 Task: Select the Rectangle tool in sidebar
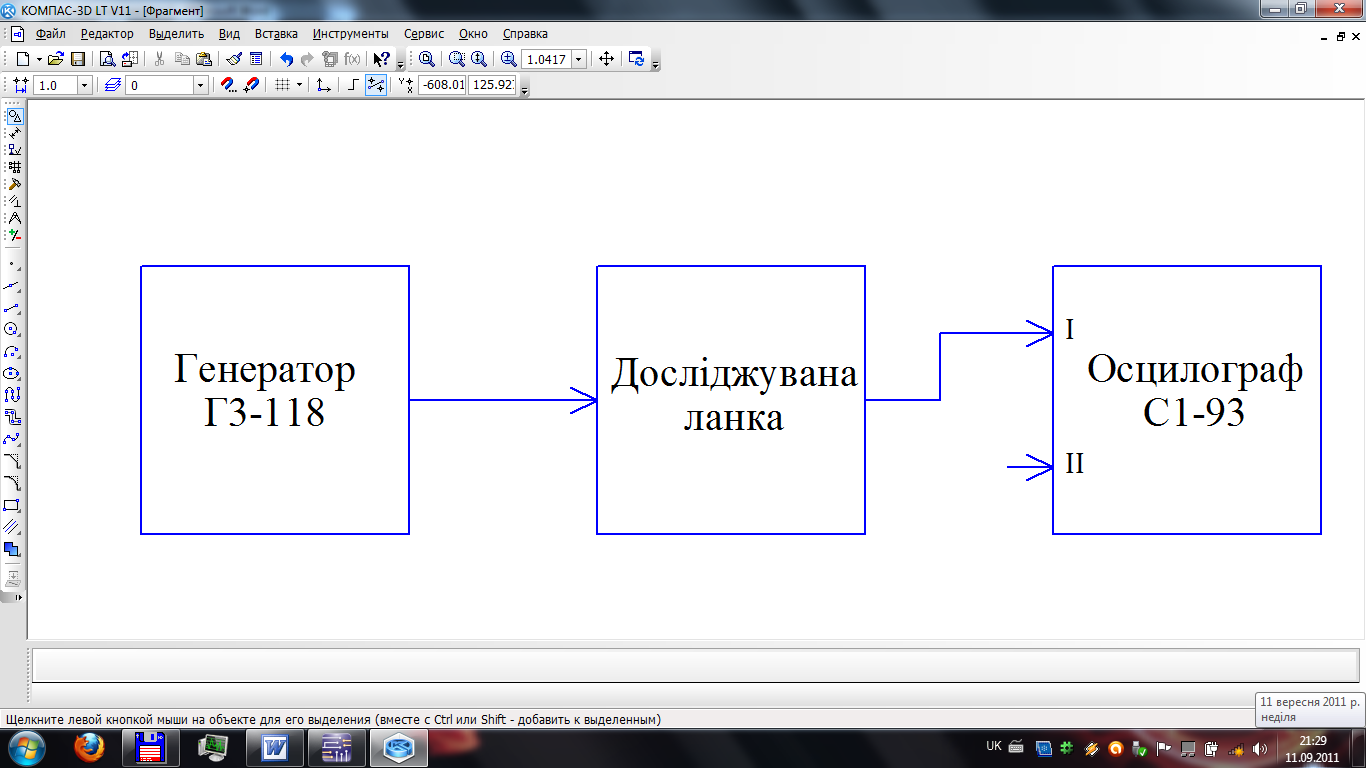coord(12,505)
